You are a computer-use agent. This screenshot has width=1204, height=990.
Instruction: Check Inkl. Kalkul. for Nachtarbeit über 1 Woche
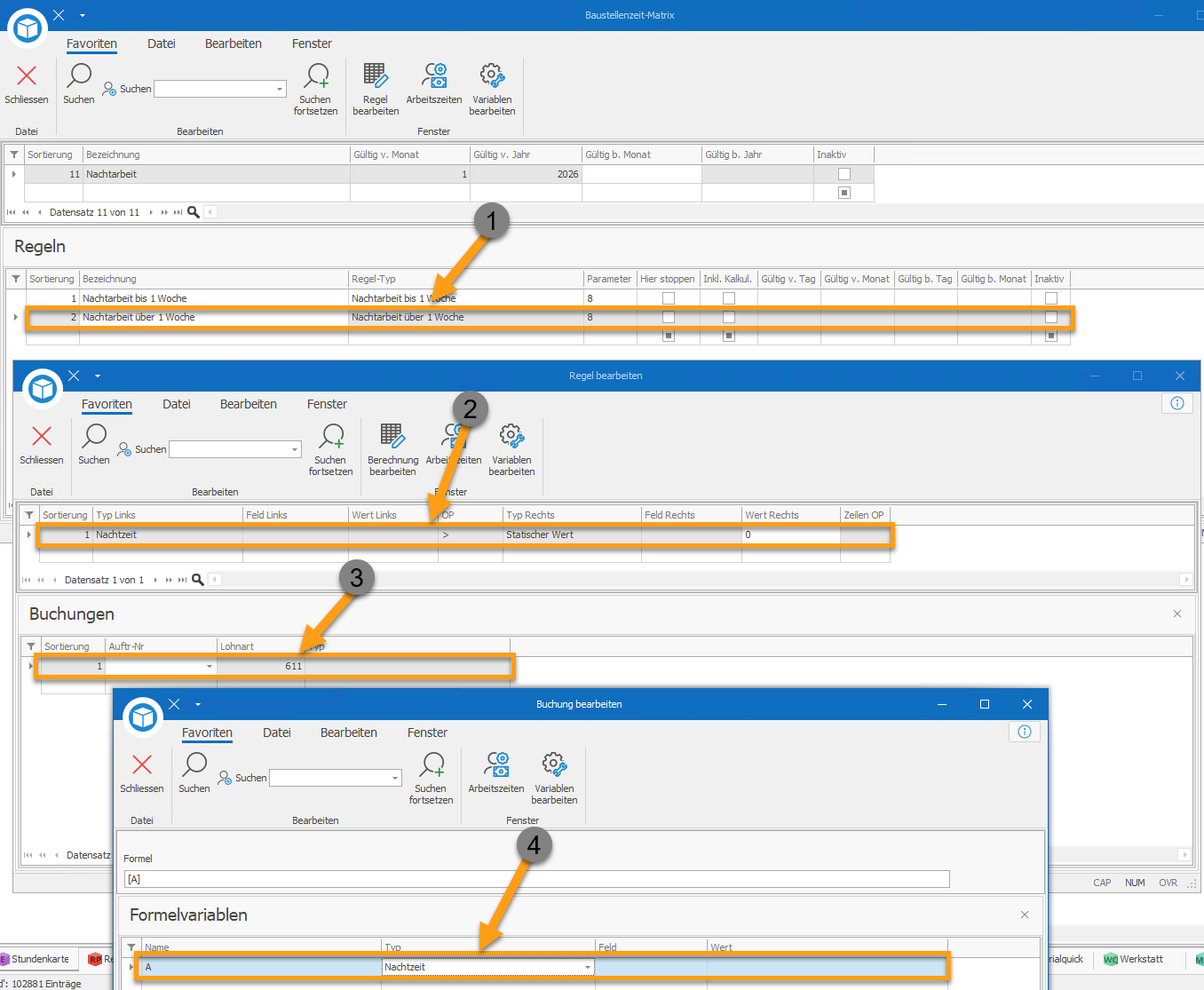click(729, 317)
